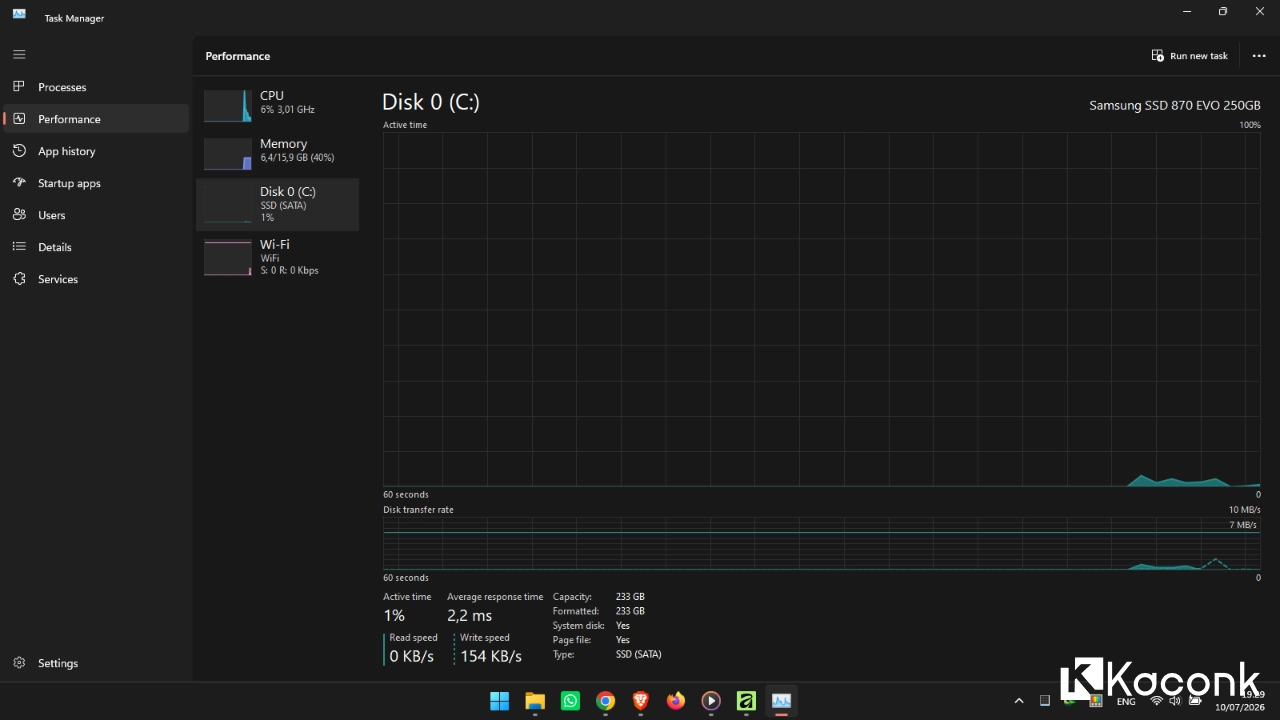
Task: Click the 1% active time value
Action: tap(394, 616)
